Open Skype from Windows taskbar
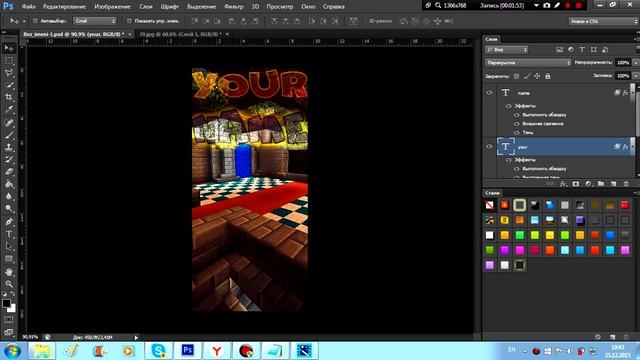The image size is (640, 360). tap(158, 350)
